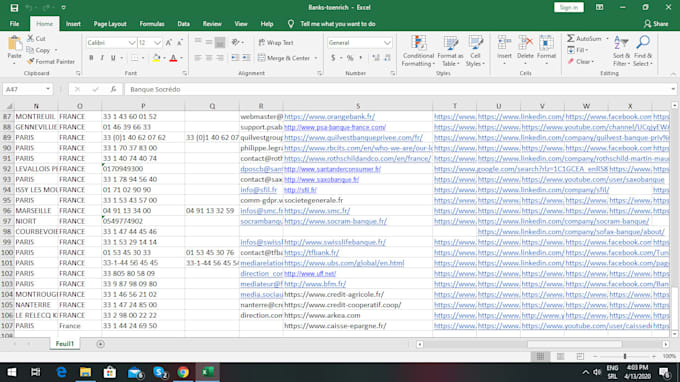The width and height of the screenshot is (680, 382).
Task: Toggle Italic formatting
Action: tap(102, 58)
